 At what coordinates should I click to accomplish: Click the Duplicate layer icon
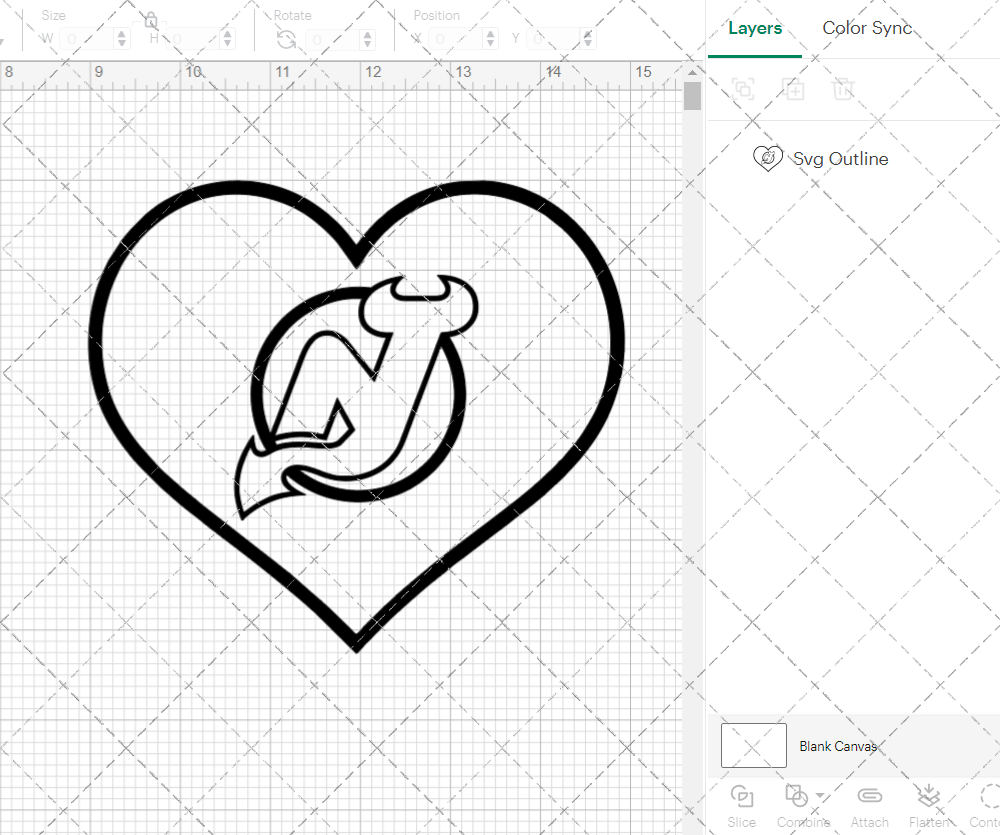(793, 89)
